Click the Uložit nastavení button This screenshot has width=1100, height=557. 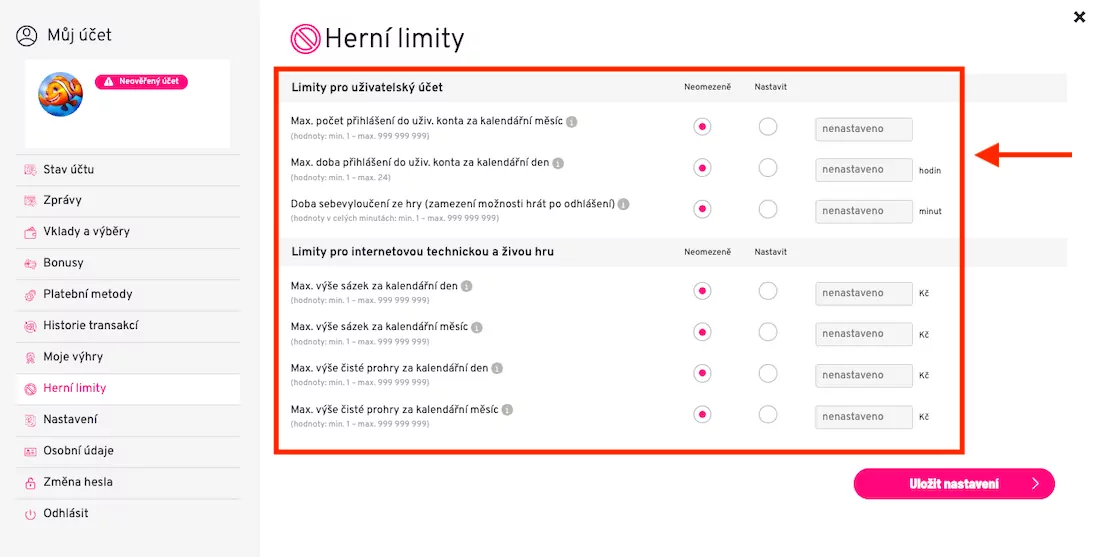pos(953,484)
